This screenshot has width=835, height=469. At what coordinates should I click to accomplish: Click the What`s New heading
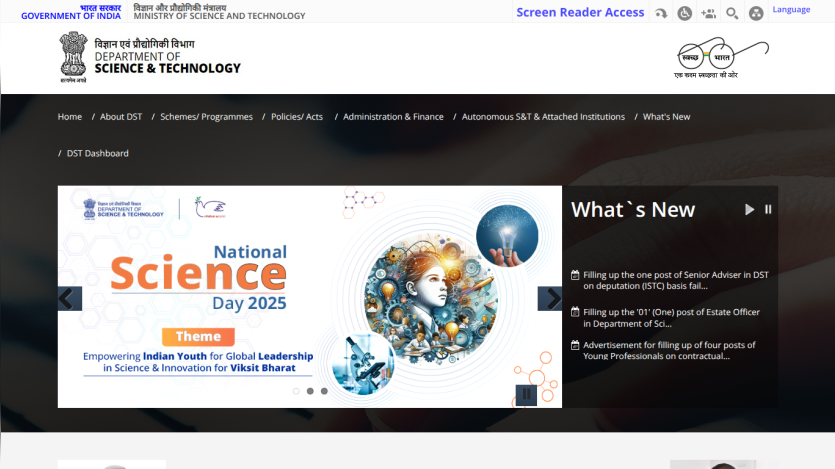pyautogui.click(x=633, y=210)
